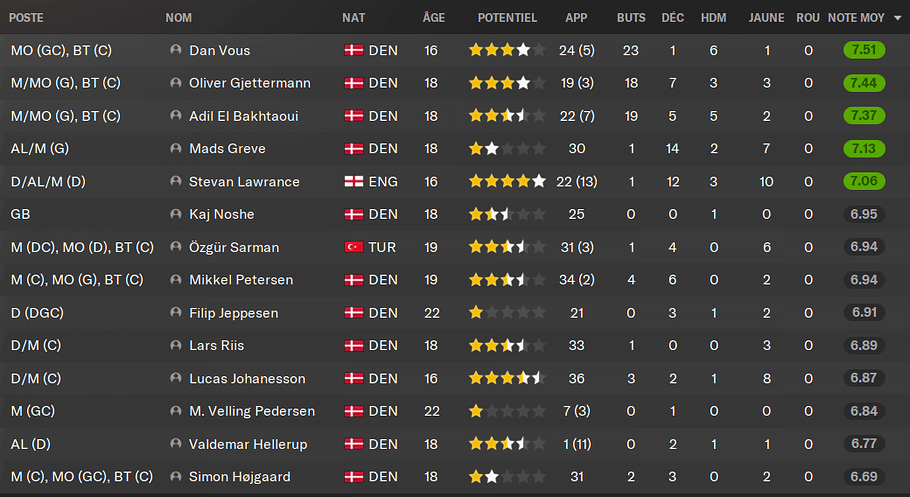Click the 7.51 rating badge for Dan Vous
910x497 pixels.
click(864, 50)
